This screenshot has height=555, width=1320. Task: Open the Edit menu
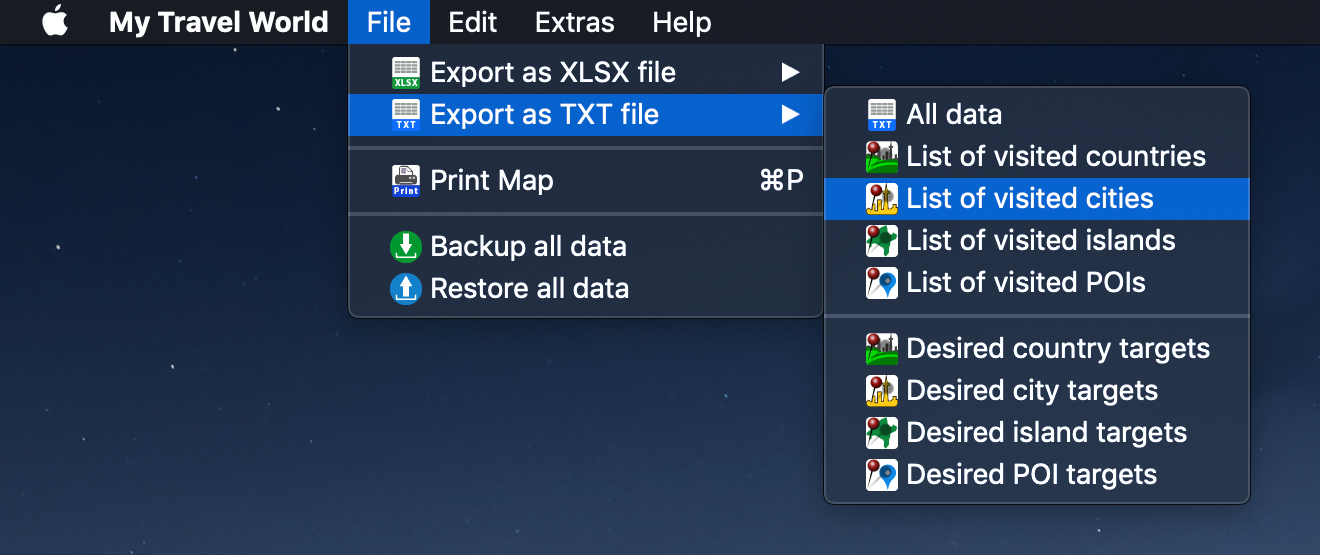click(473, 22)
